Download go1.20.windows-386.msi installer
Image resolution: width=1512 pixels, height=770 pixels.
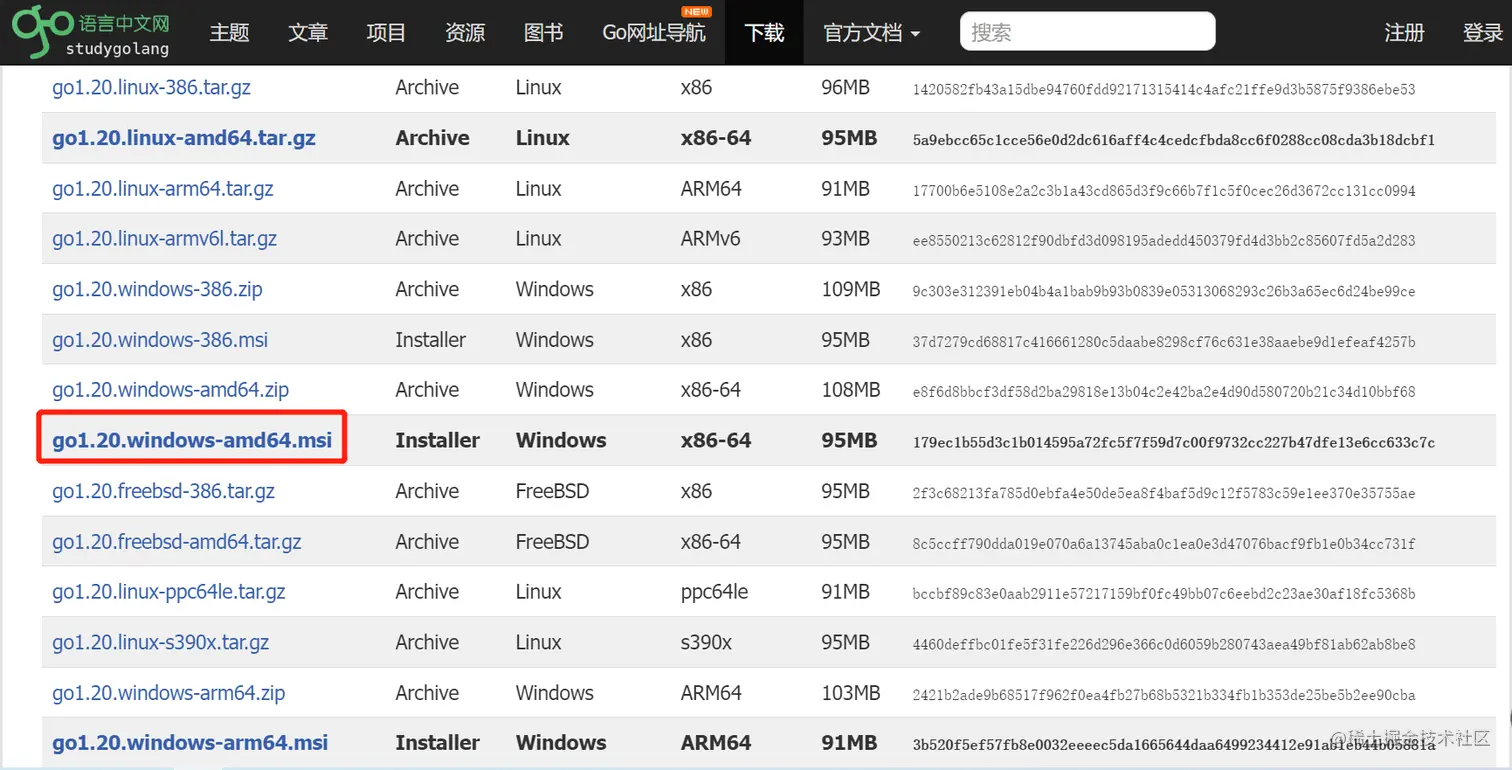160,340
